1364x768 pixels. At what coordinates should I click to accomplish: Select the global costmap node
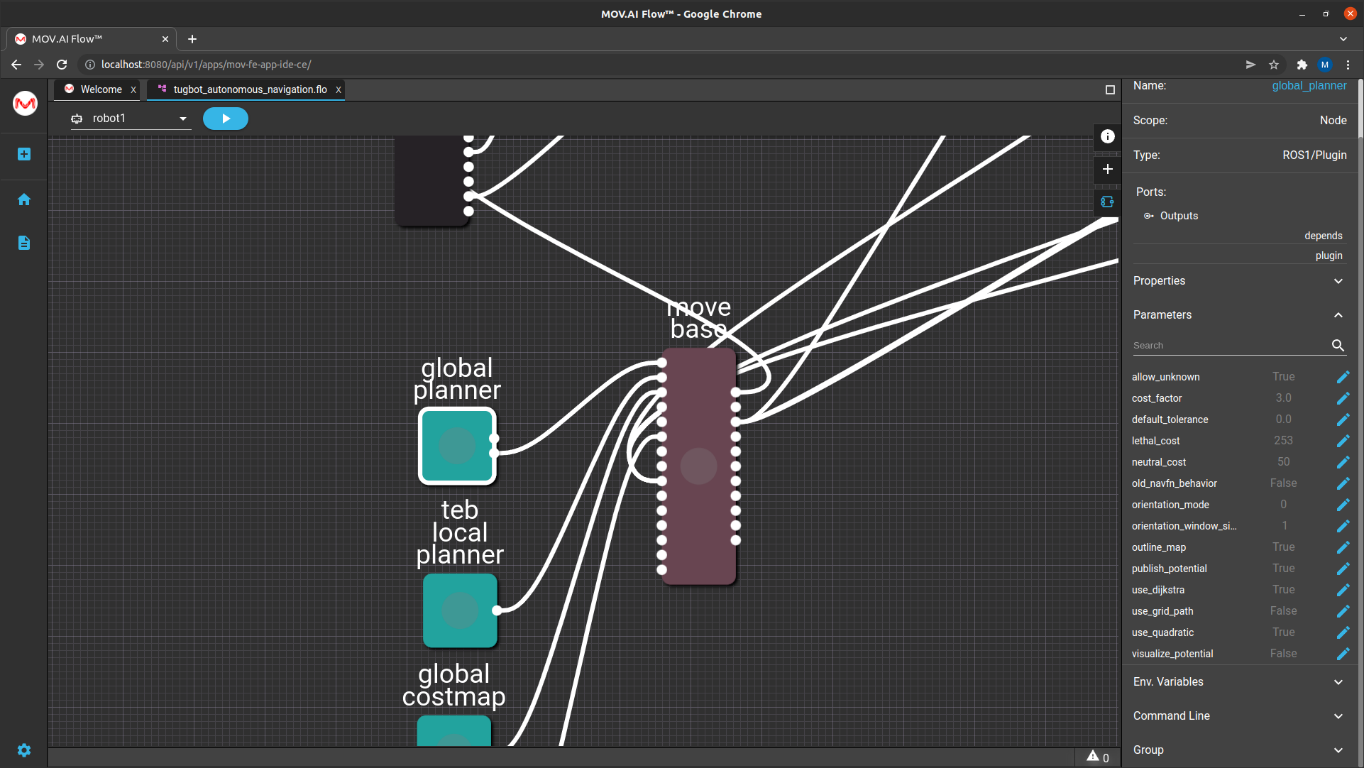(x=454, y=732)
